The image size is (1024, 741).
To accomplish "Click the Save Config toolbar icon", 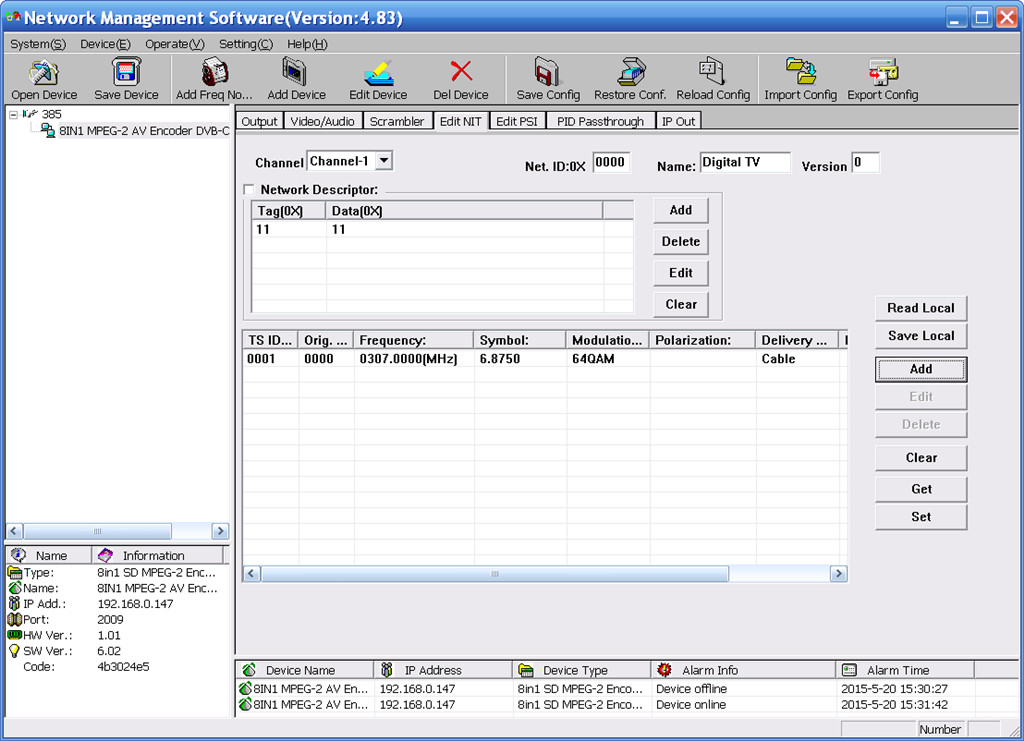I will pyautogui.click(x=547, y=72).
